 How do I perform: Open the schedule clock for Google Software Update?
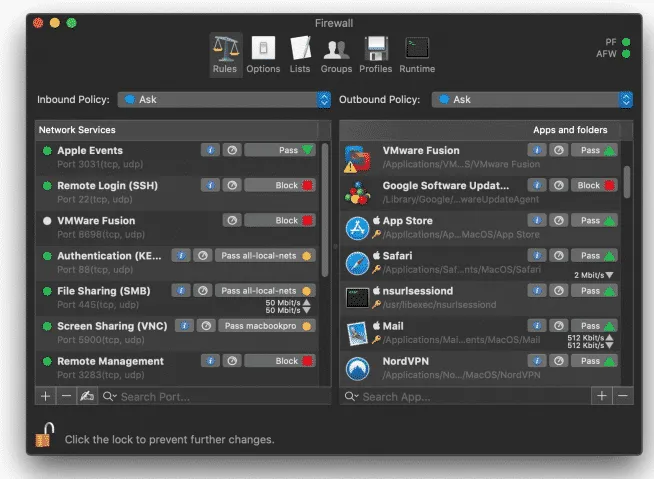559,185
